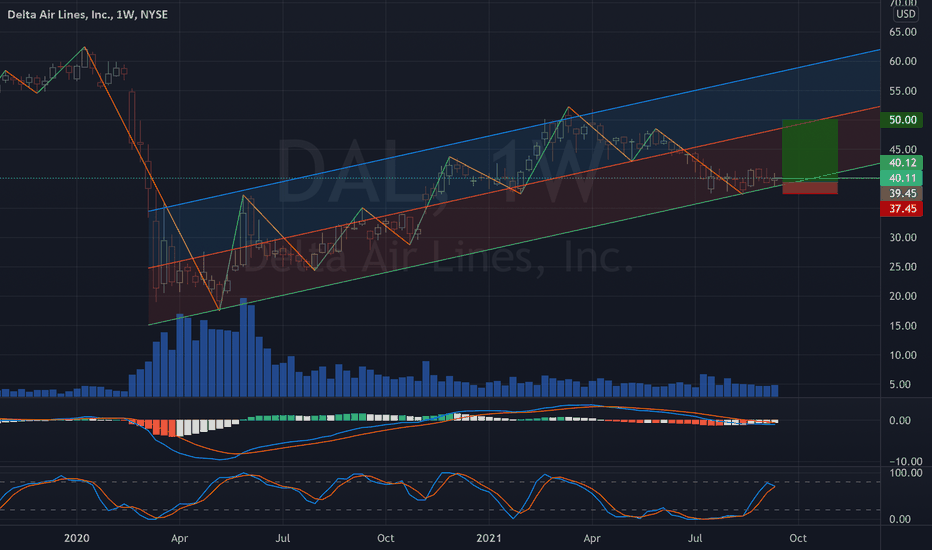The width and height of the screenshot is (932, 550).
Task: Click the 45.00 price axis value
Action: [902, 149]
